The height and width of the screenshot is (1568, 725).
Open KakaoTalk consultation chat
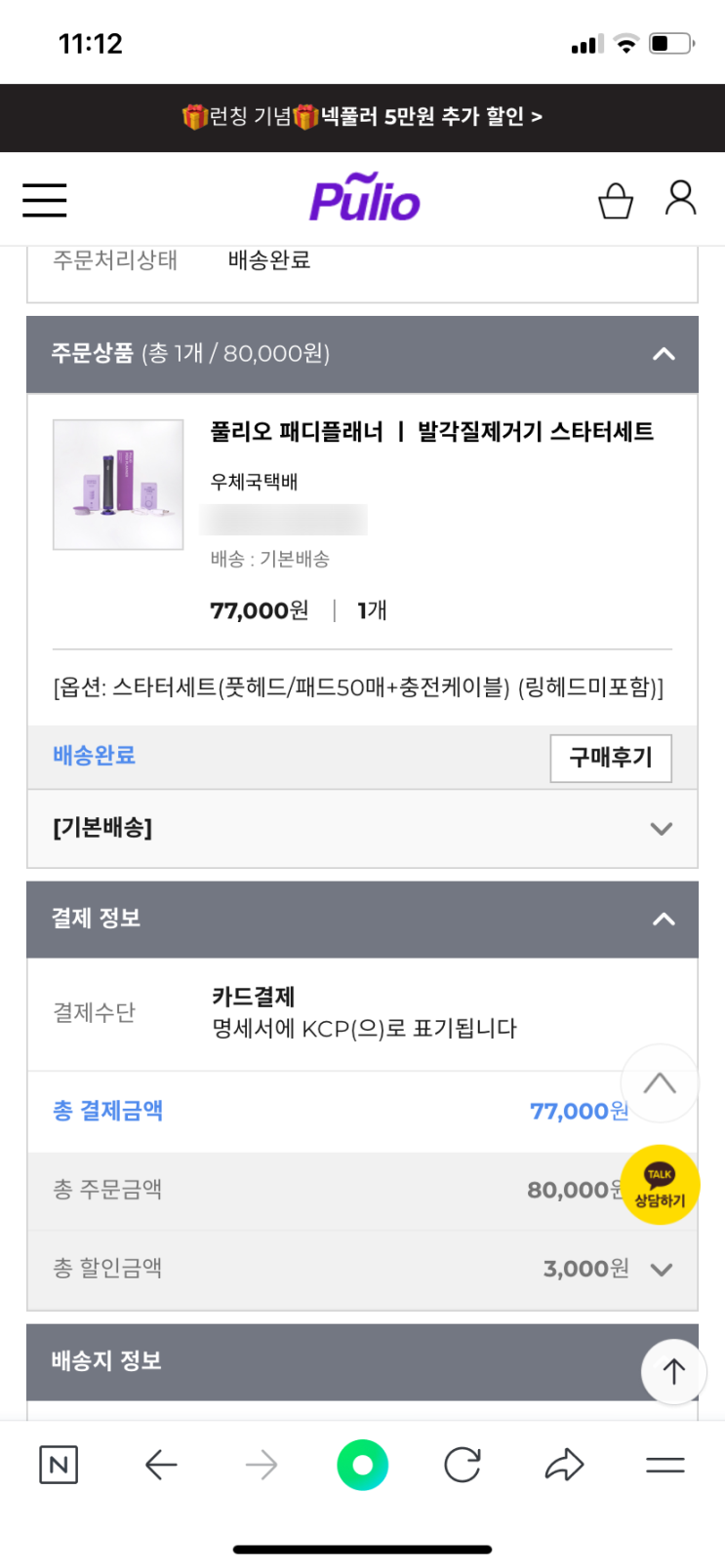point(661,1185)
